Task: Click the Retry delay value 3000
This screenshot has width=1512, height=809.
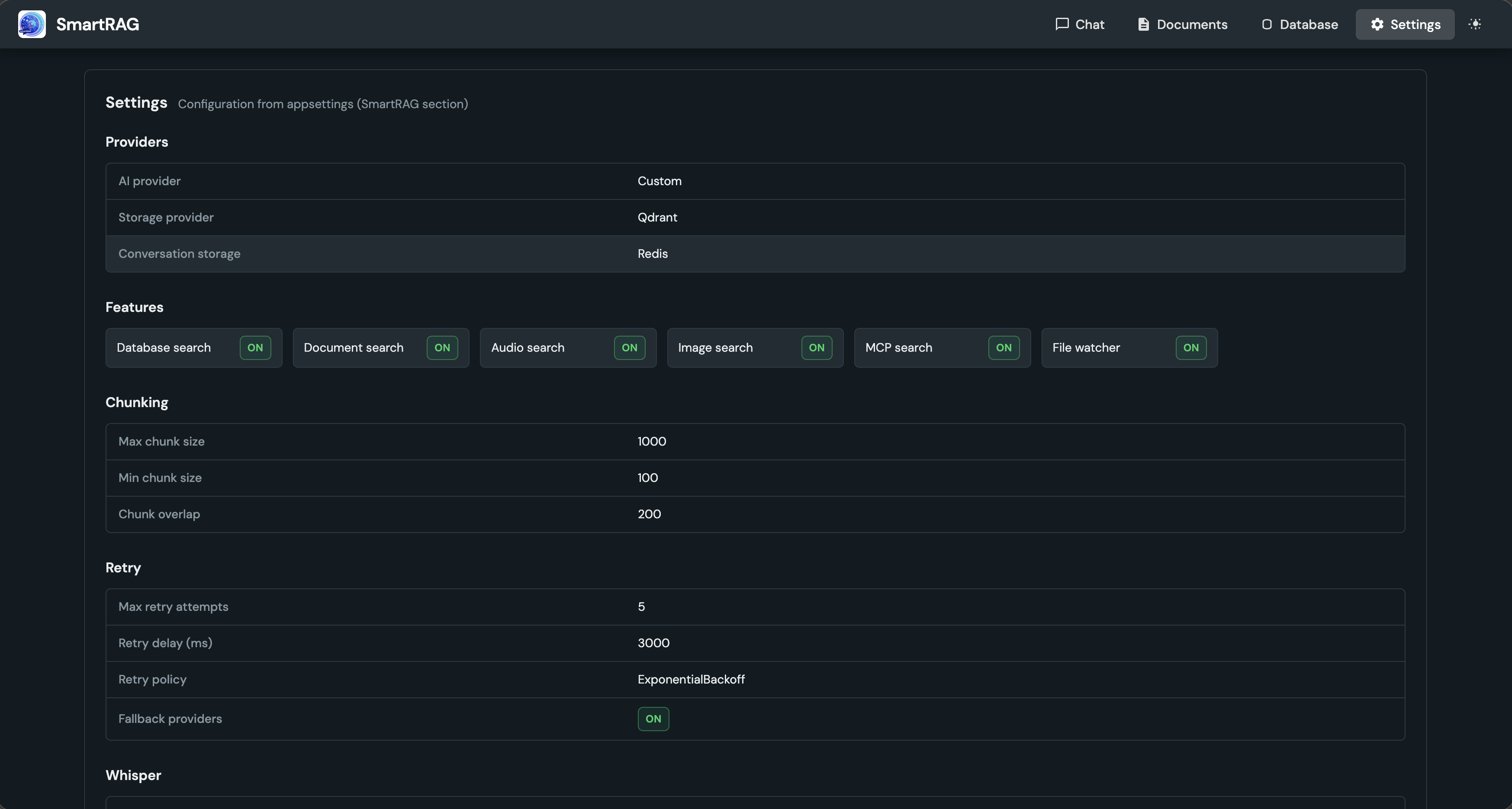Action: click(654, 644)
